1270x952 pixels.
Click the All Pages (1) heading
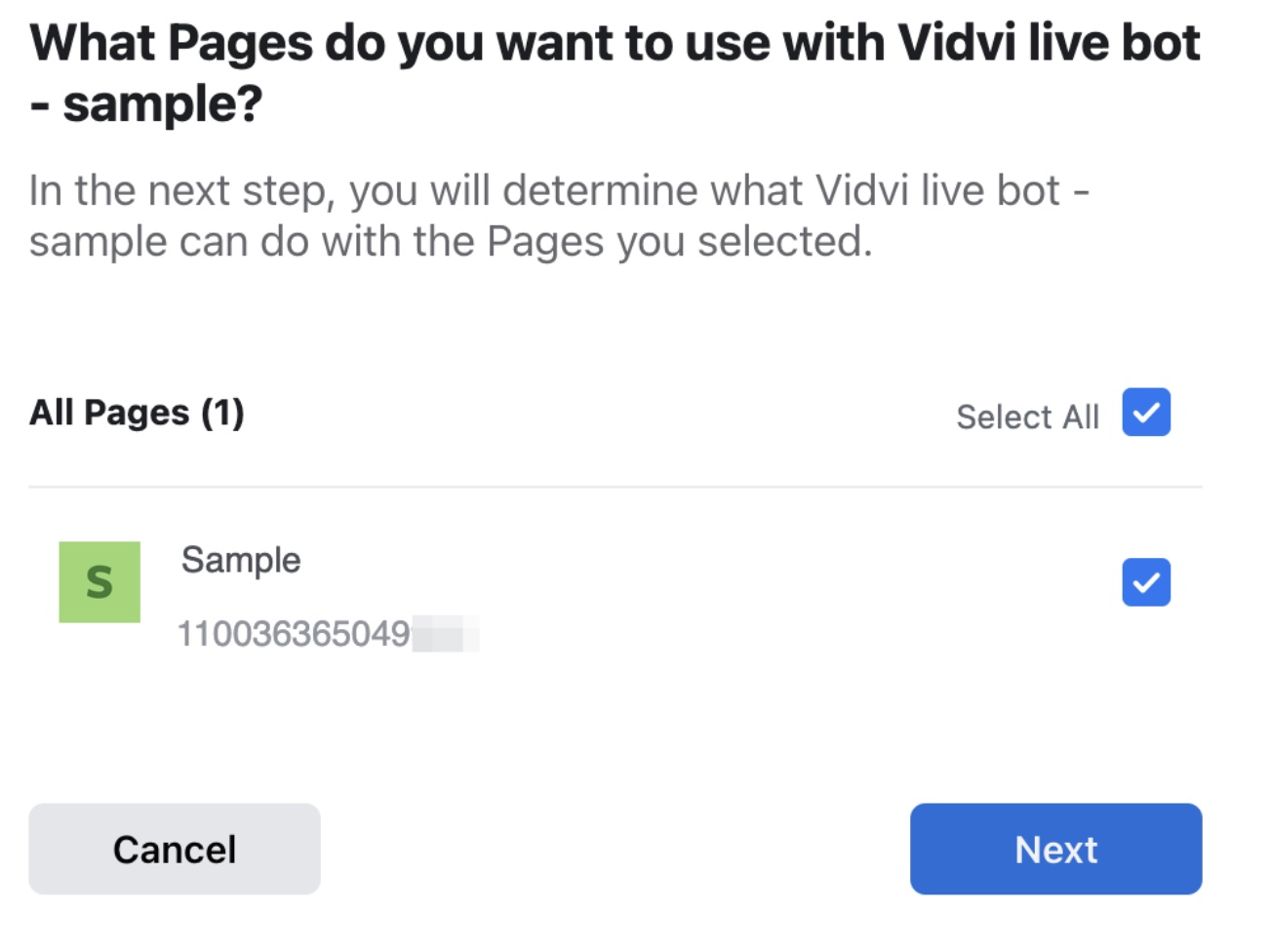(137, 413)
